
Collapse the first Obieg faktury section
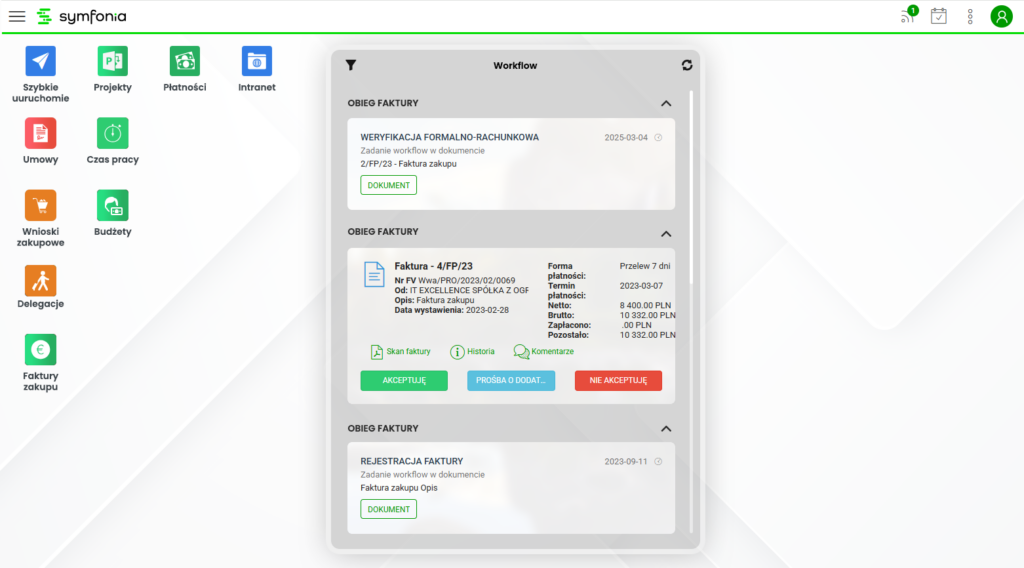[x=666, y=103]
